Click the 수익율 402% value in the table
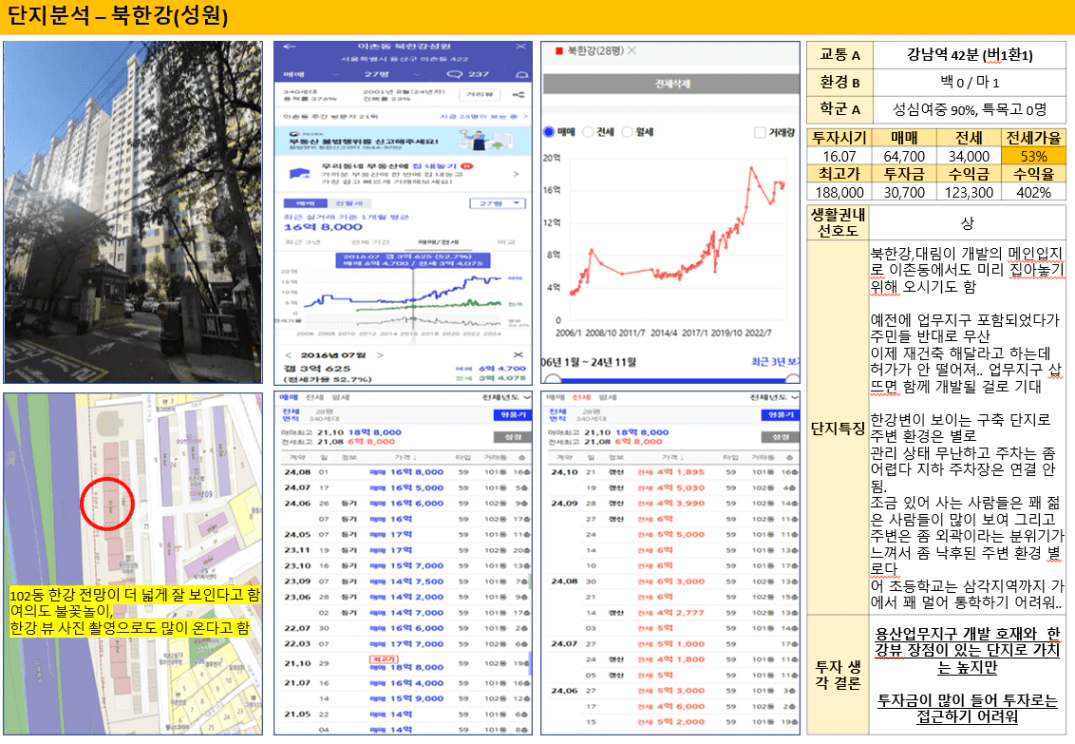 [x=1033, y=192]
